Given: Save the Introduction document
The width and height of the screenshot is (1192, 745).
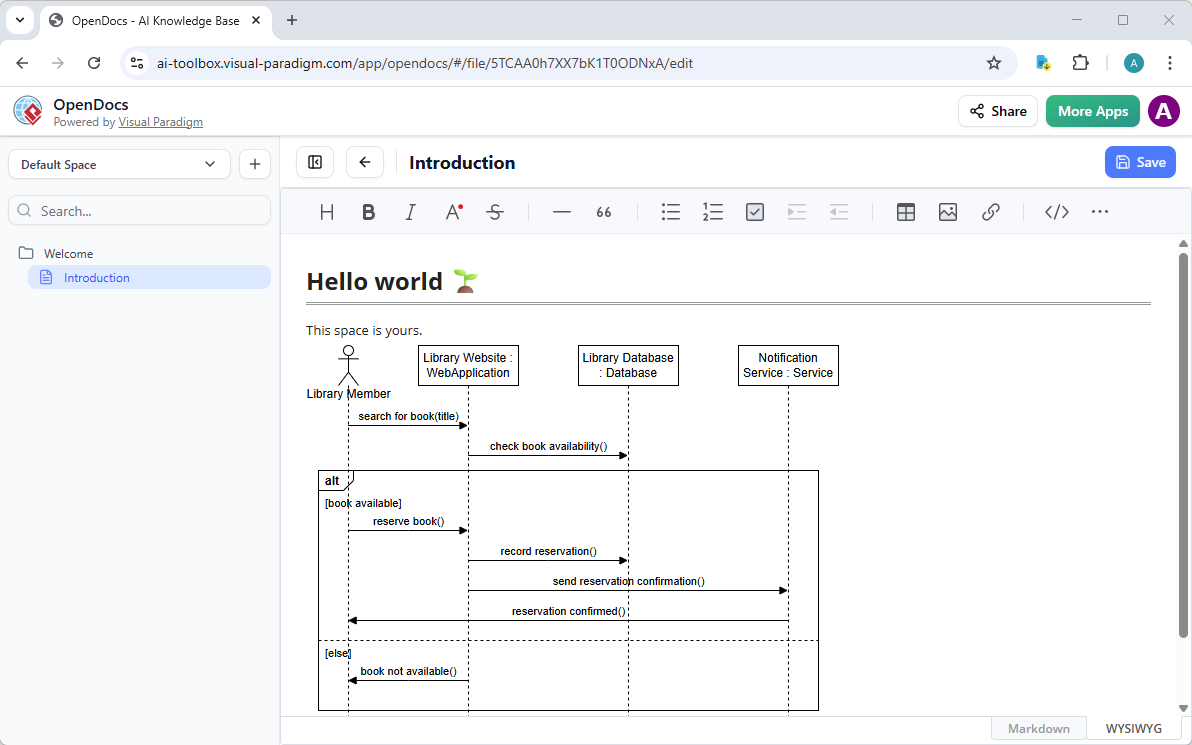Looking at the screenshot, I should coord(1140,161).
